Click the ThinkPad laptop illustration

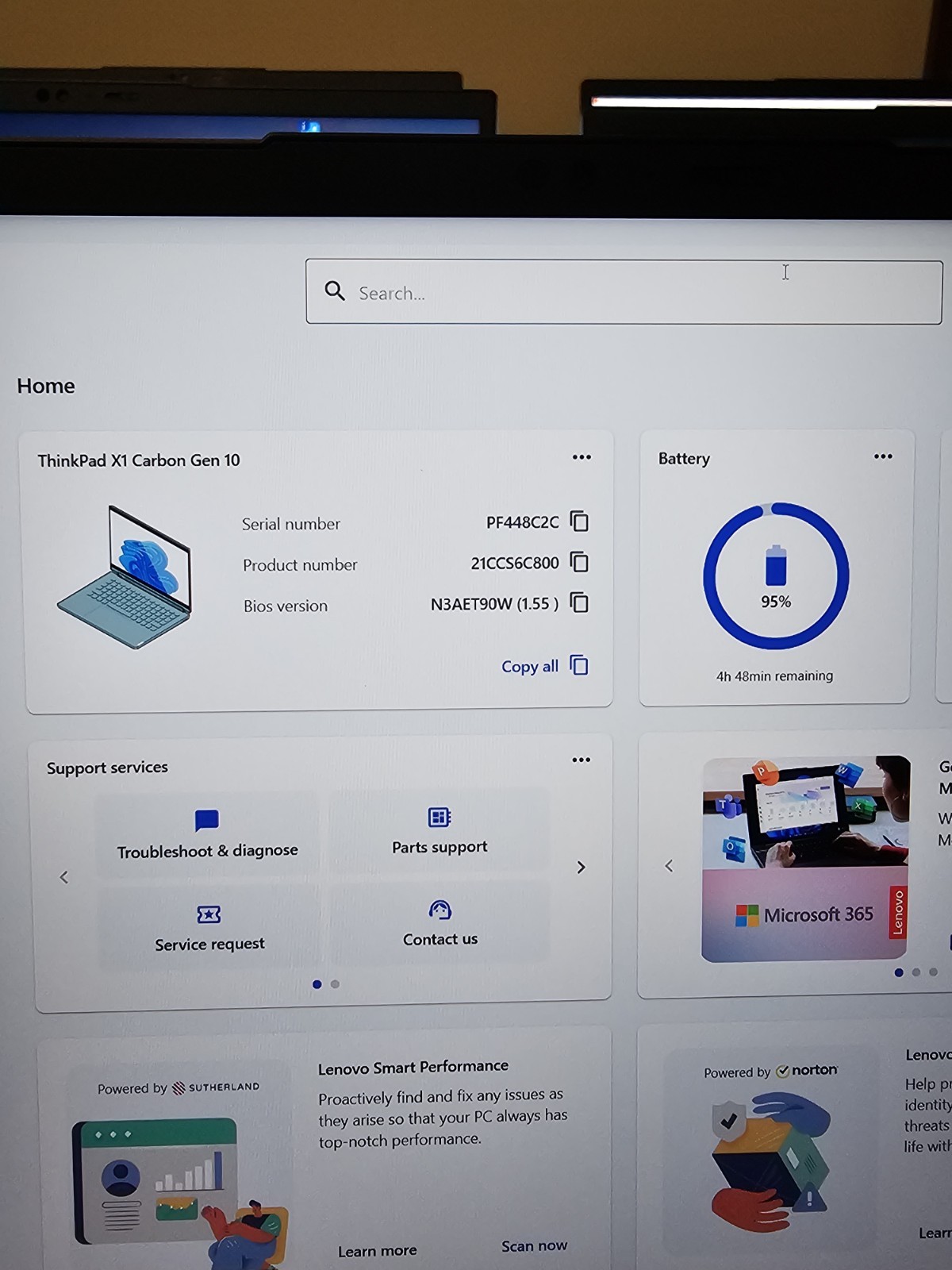125,577
